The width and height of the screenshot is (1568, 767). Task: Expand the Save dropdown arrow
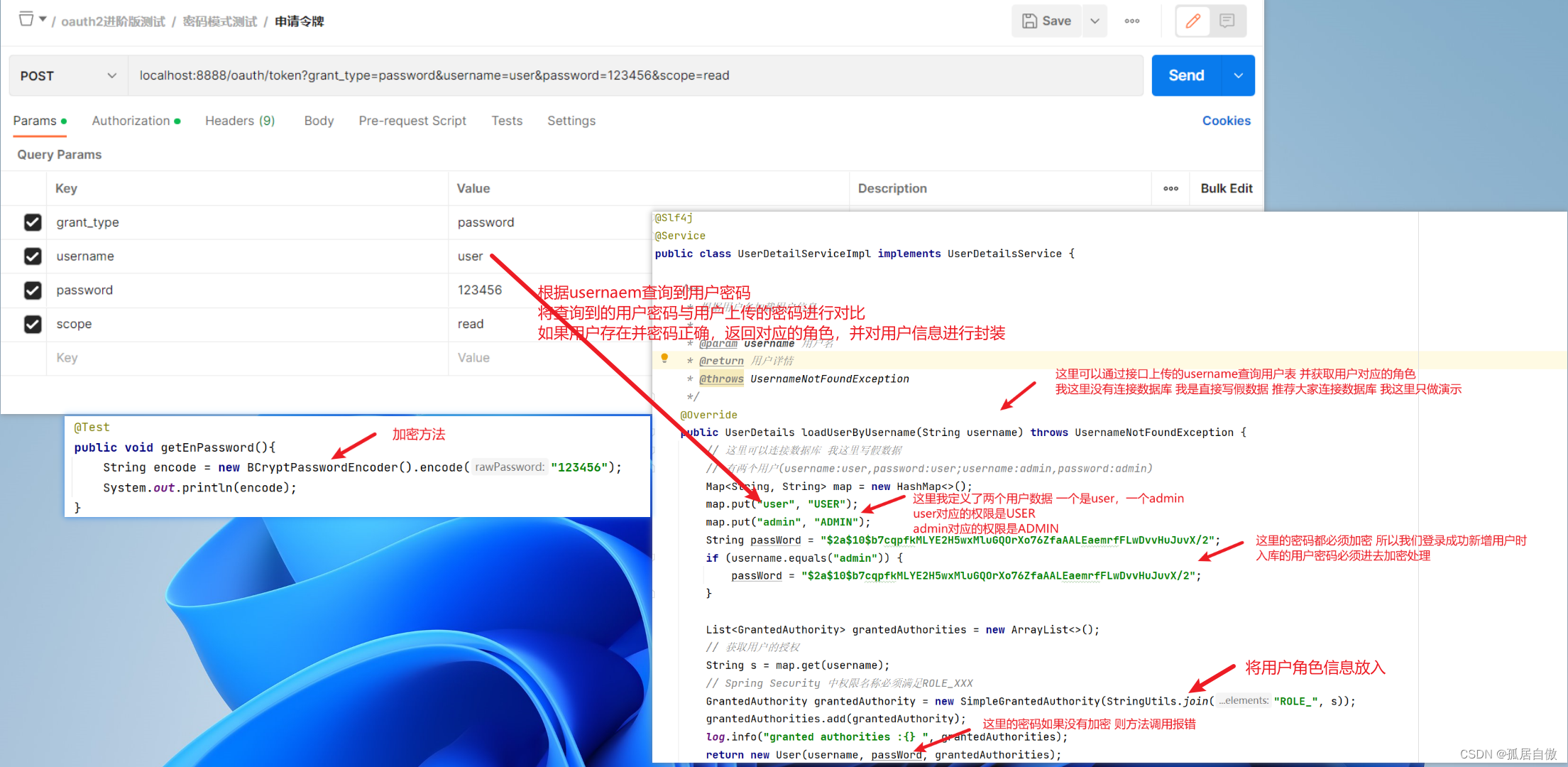(1095, 19)
